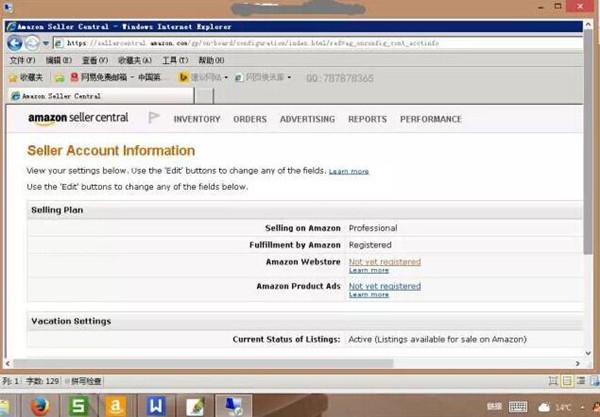The image size is (600, 417).
Task: Launch the green S app in taskbar
Action: tap(79, 406)
